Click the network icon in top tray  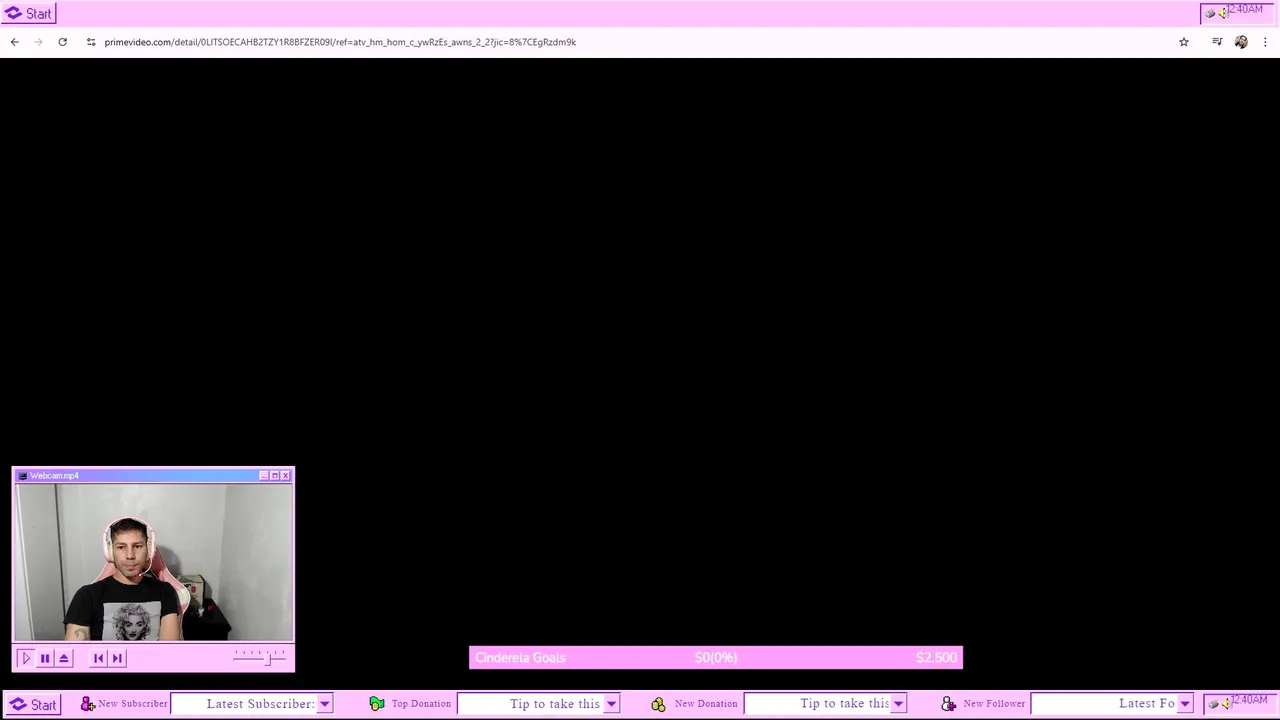(x=1210, y=14)
